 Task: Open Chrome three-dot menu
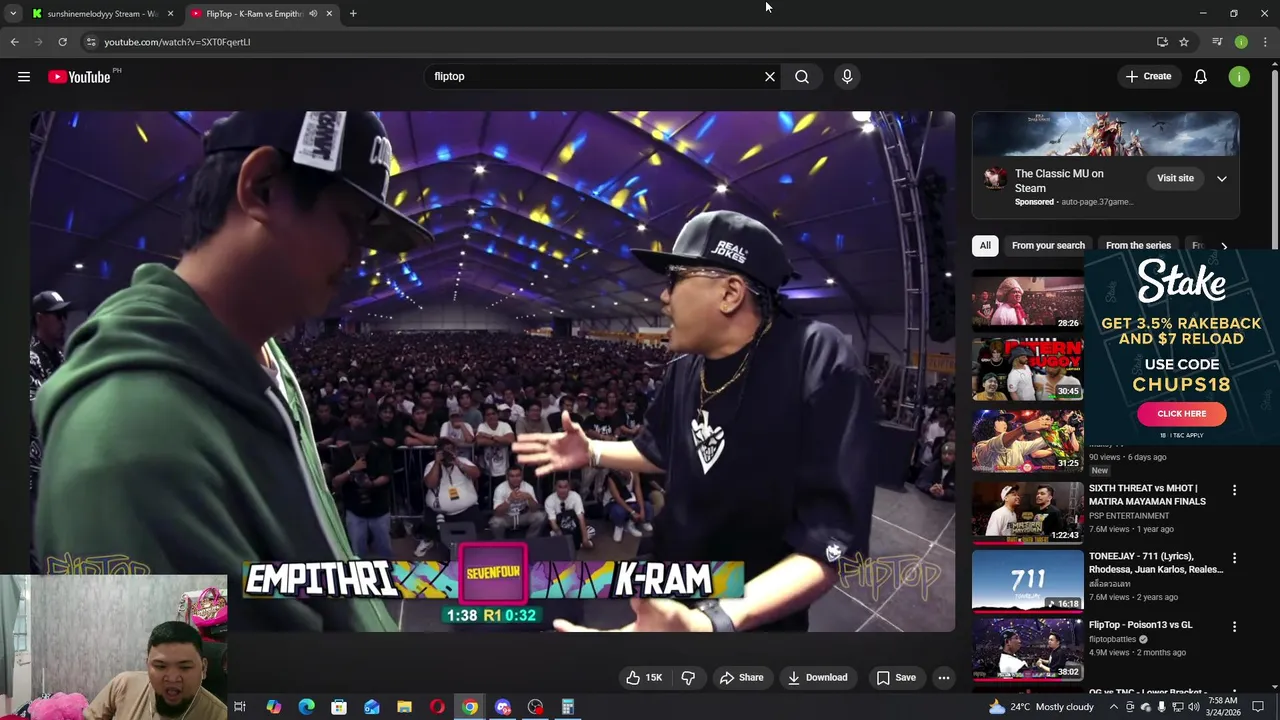point(1265,42)
